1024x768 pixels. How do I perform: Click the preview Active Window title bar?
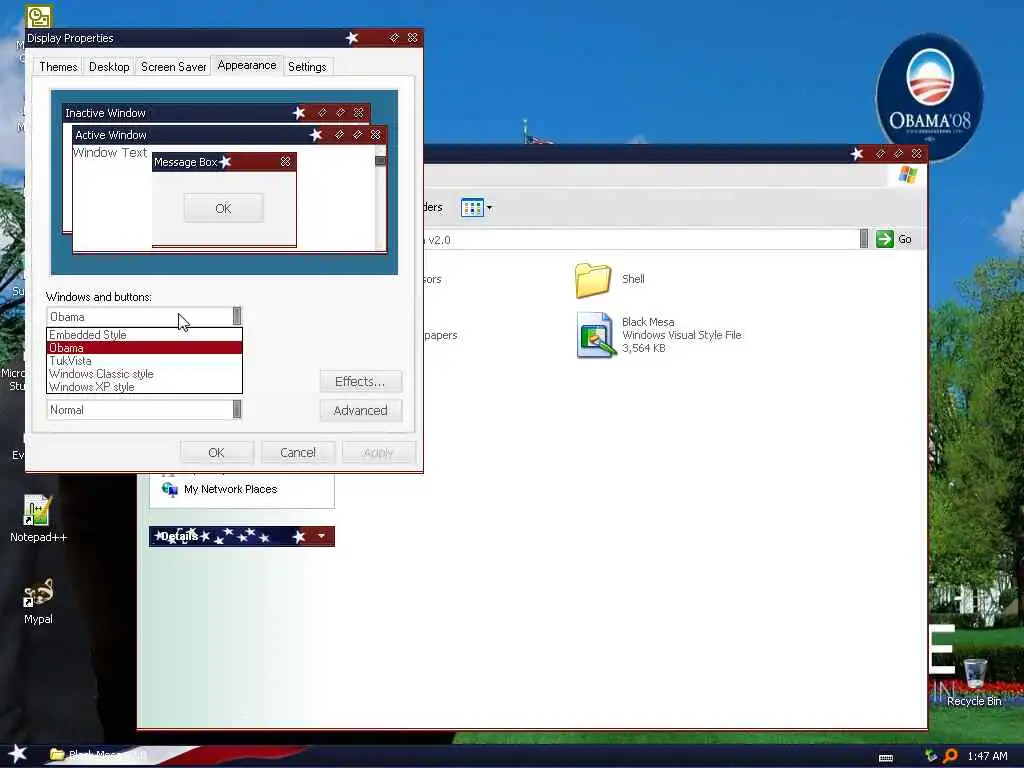click(230, 135)
